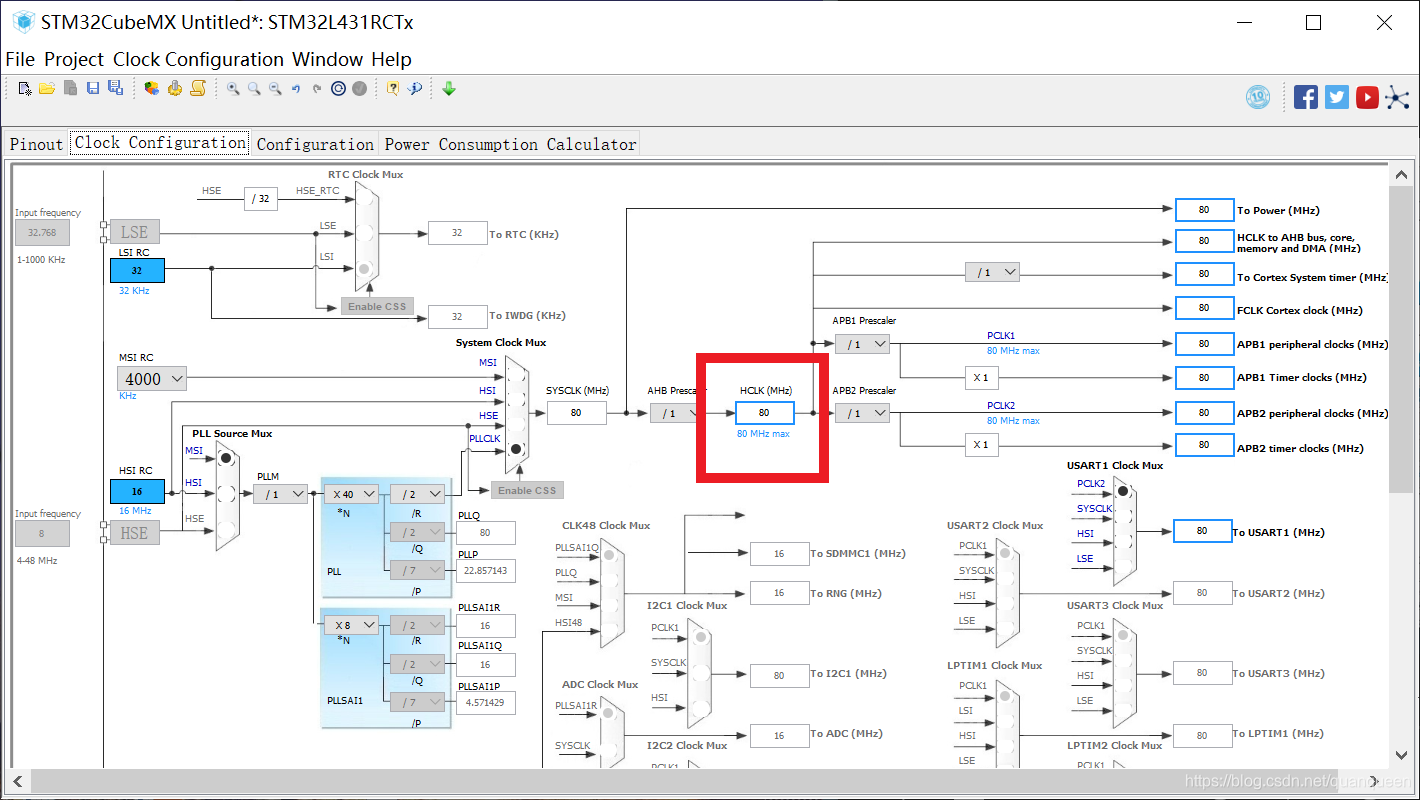Click the colored-blocks icon in the toolbar
This screenshot has height=800, width=1420.
click(x=151, y=89)
